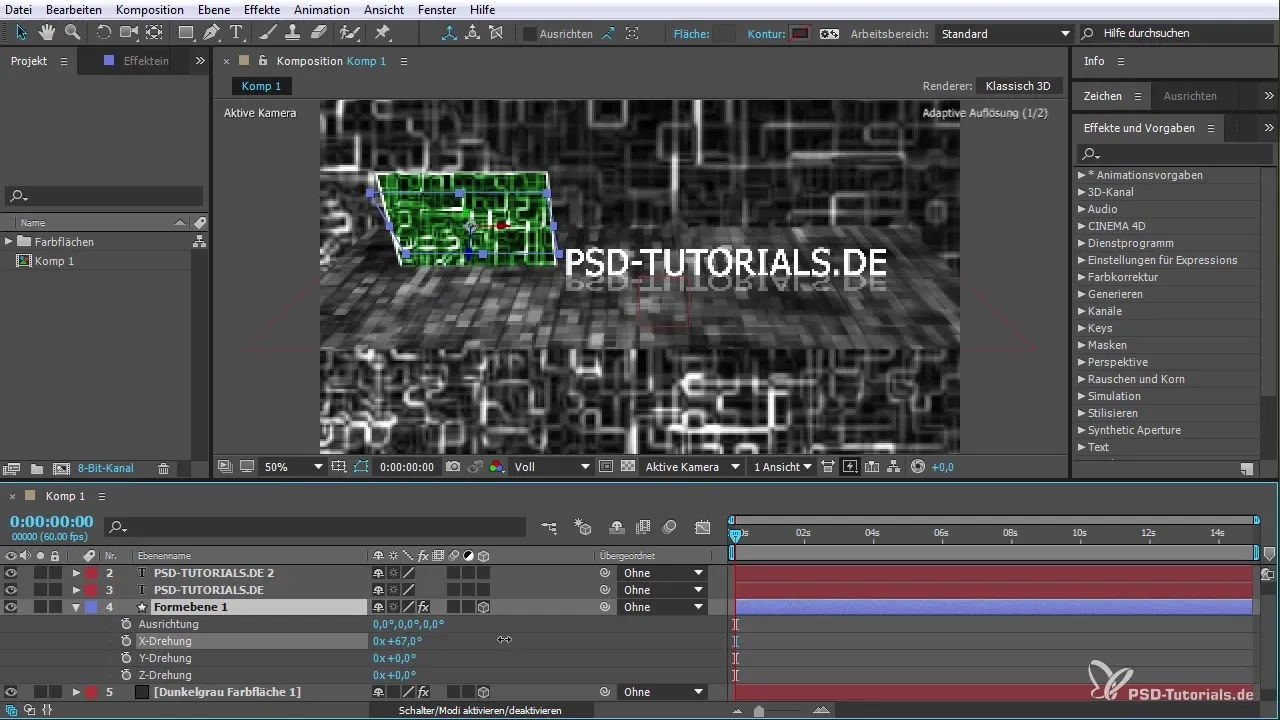Viewport: 1280px width, 720px height.
Task: Switch to the Ausrichten panel tab
Action: click(1190, 96)
